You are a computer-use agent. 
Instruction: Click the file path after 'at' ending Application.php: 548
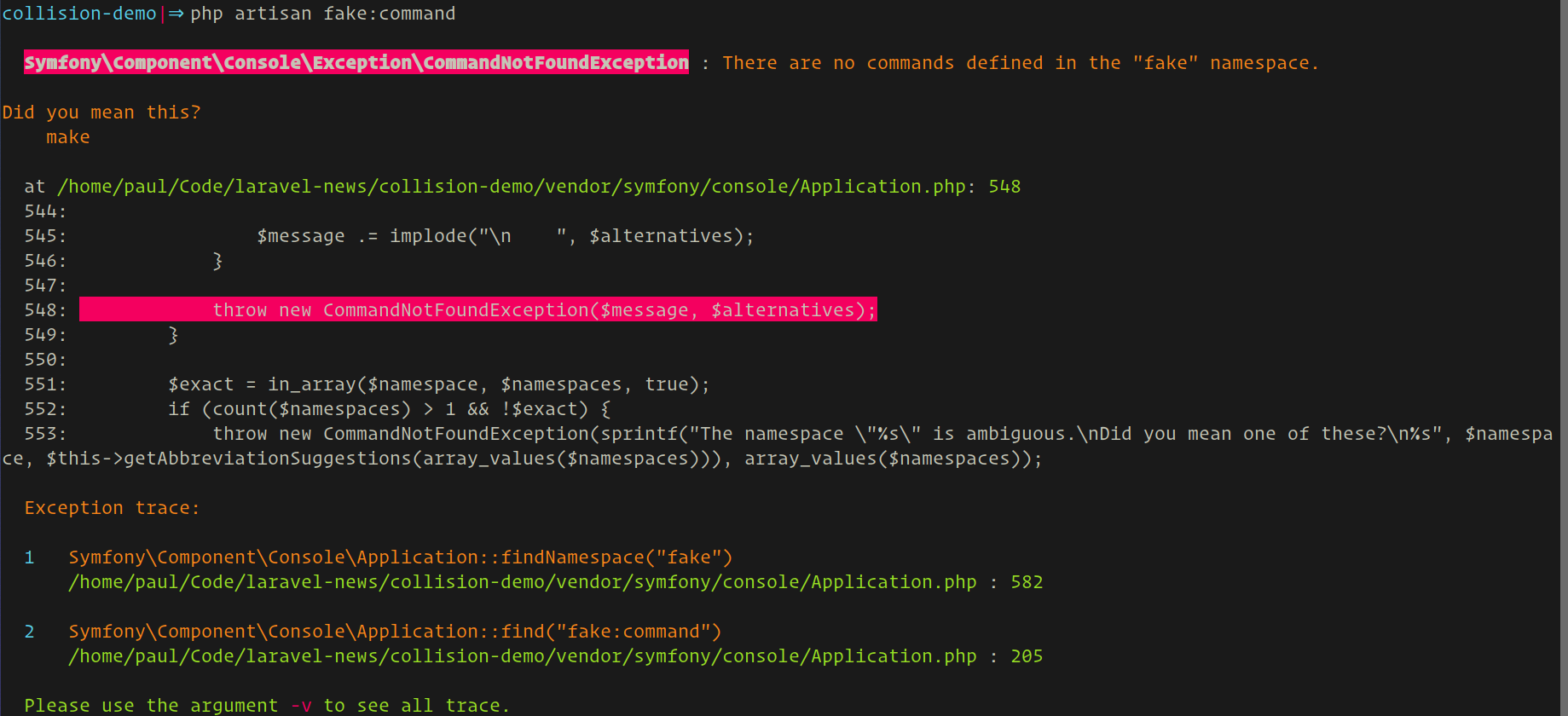539,187
